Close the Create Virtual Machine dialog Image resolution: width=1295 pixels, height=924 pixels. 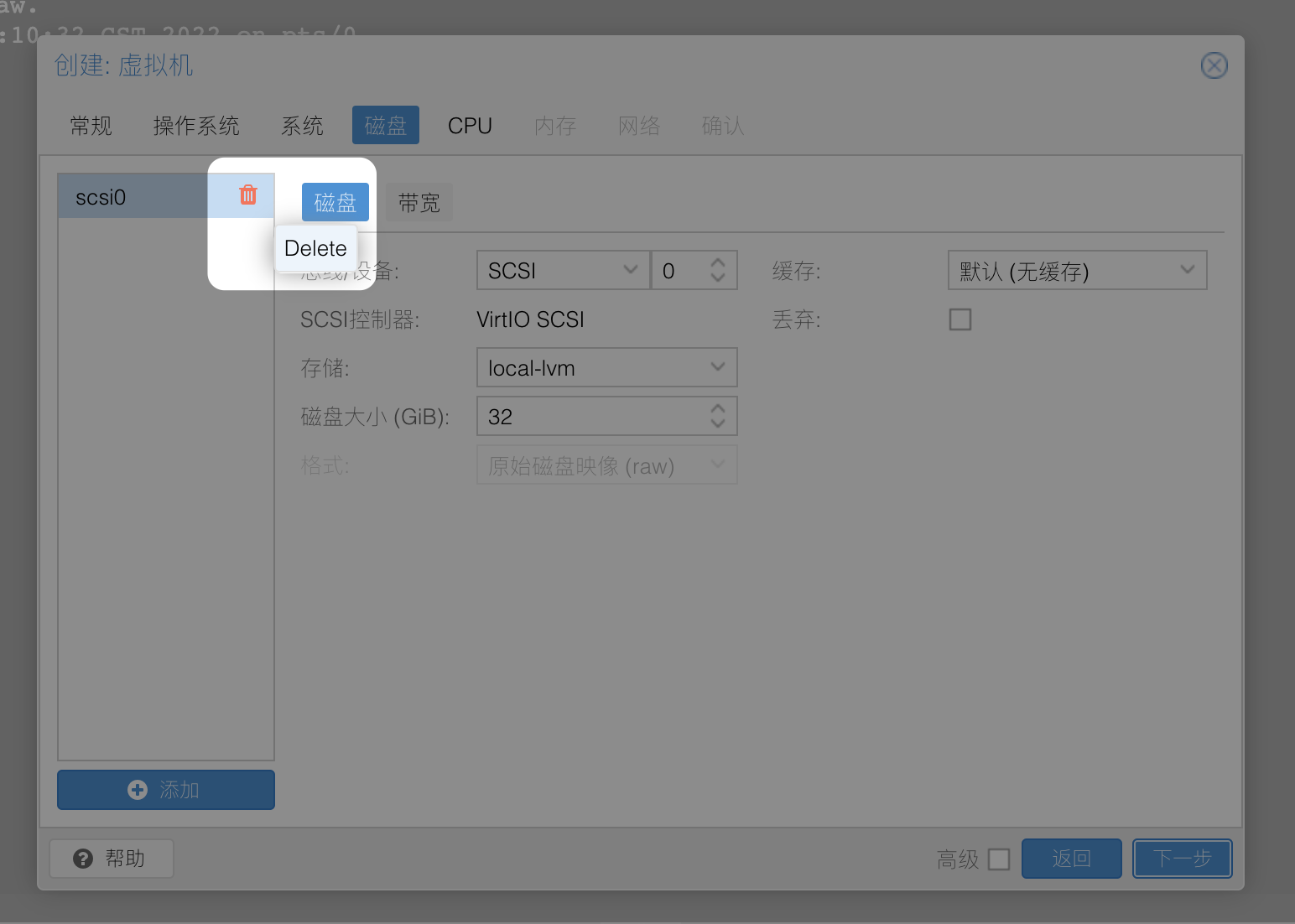(x=1214, y=65)
